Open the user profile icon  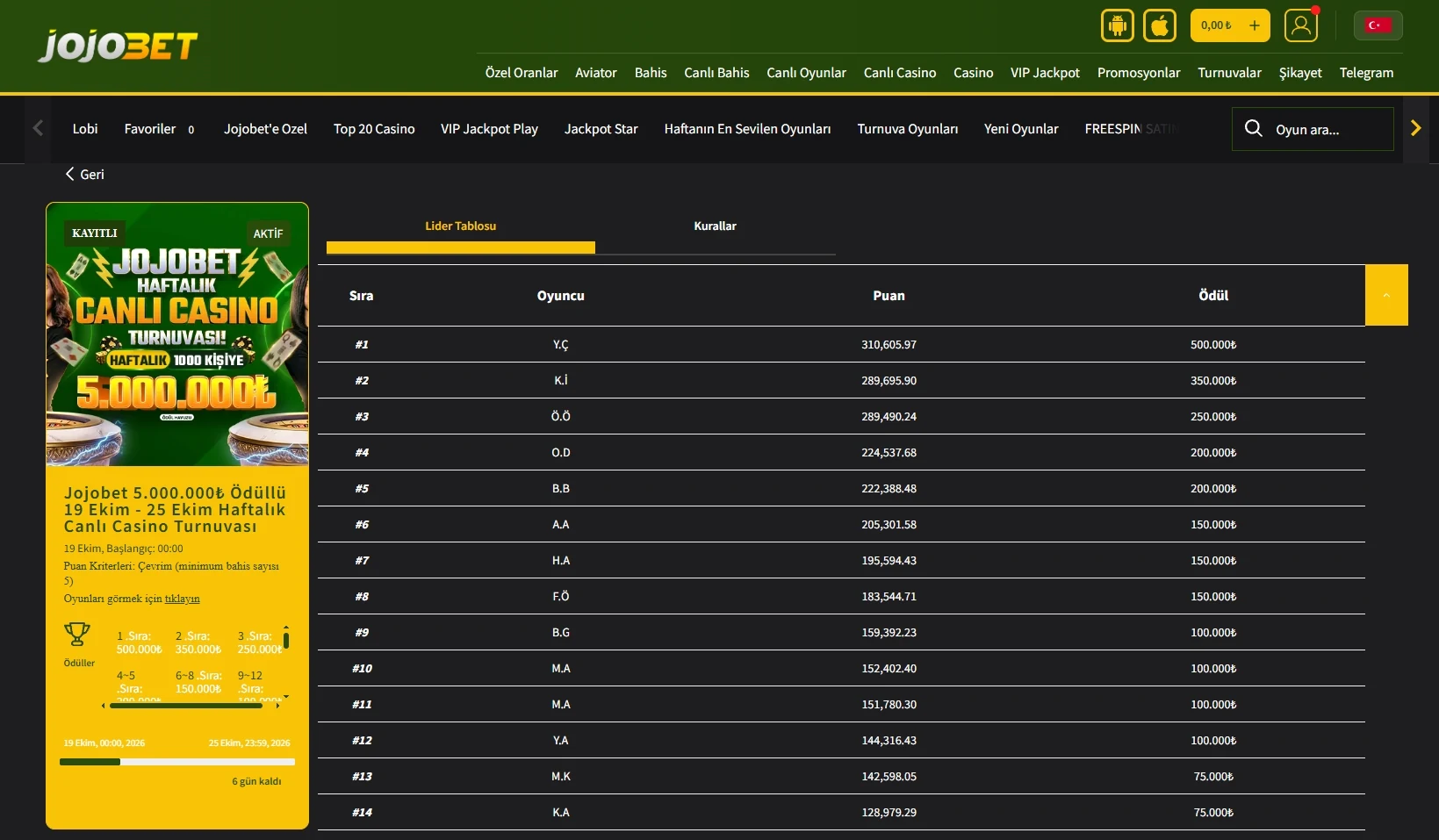(x=1301, y=25)
